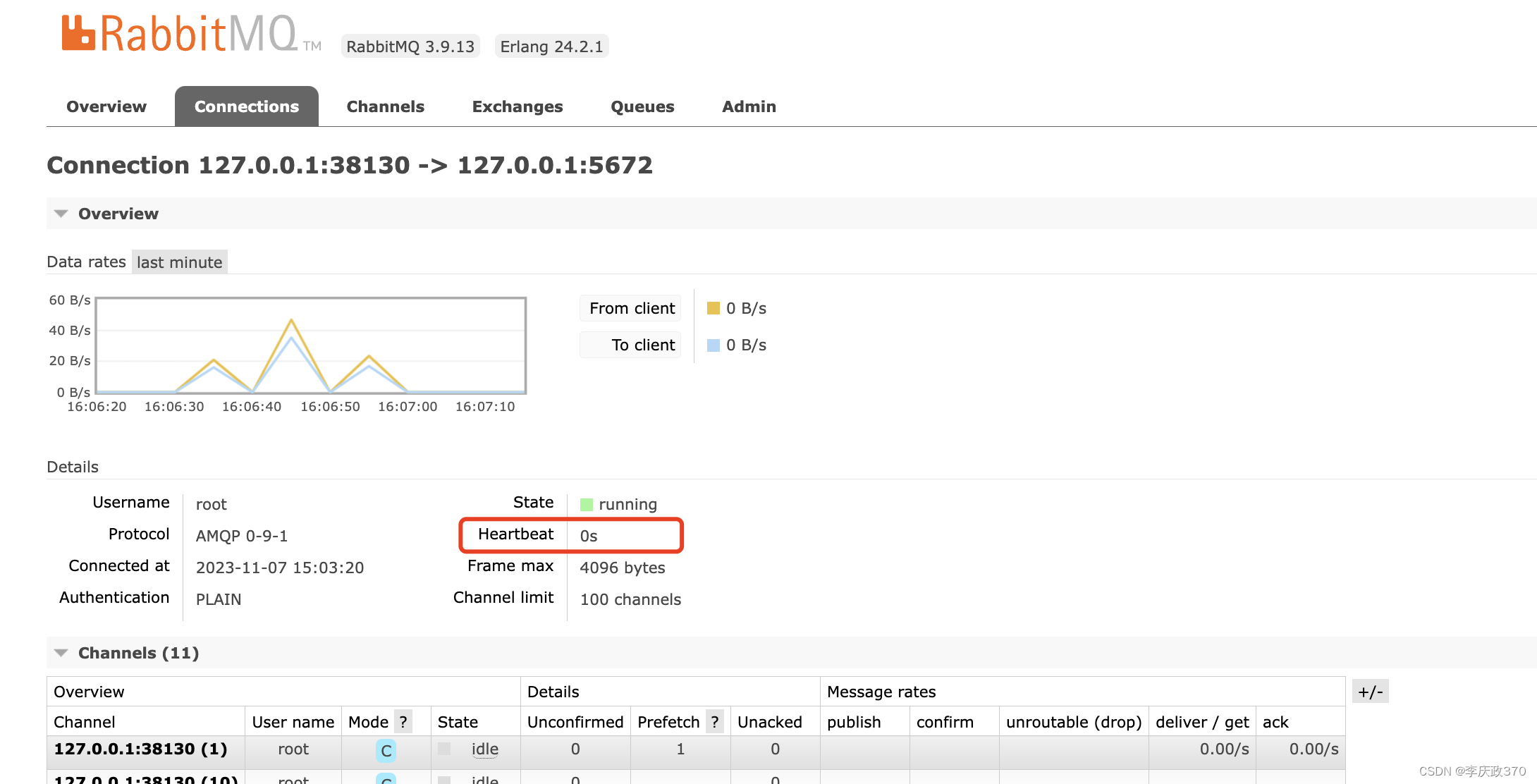Click inside the data rates chart area

310,347
